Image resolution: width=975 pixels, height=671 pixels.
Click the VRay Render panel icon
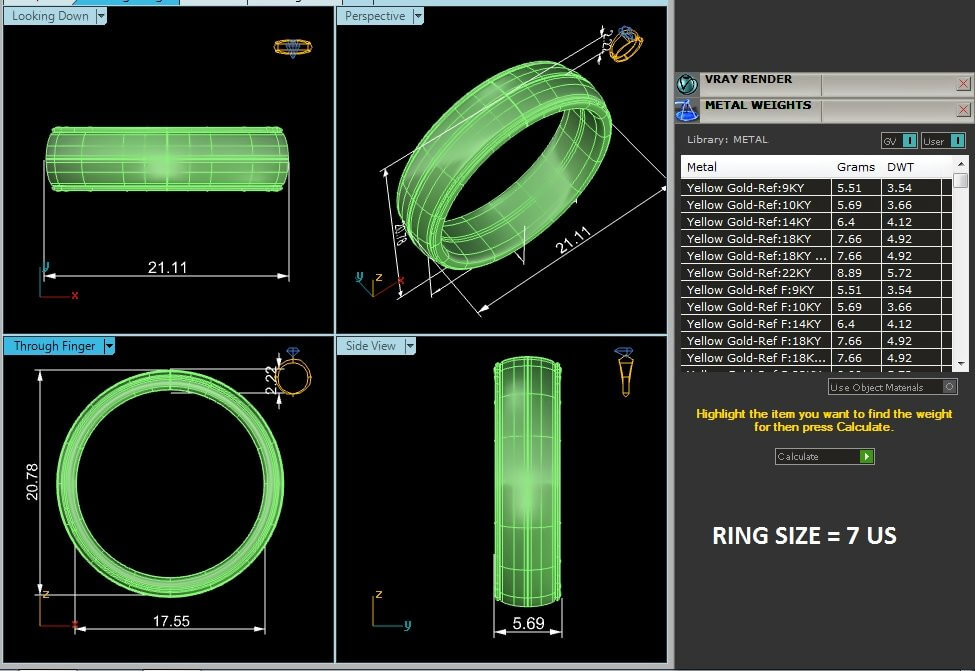[687, 84]
